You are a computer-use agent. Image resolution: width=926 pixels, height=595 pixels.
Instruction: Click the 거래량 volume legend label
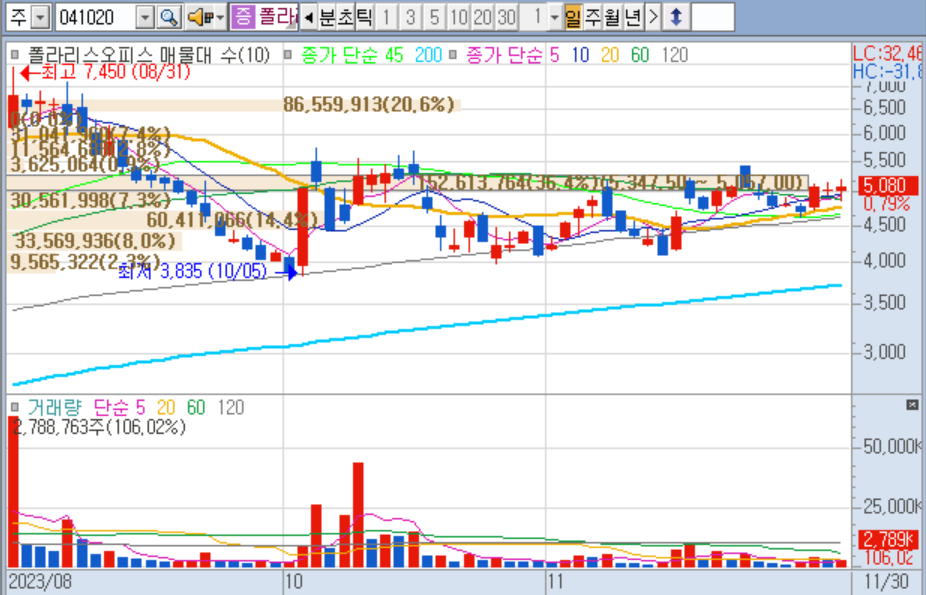point(54,407)
